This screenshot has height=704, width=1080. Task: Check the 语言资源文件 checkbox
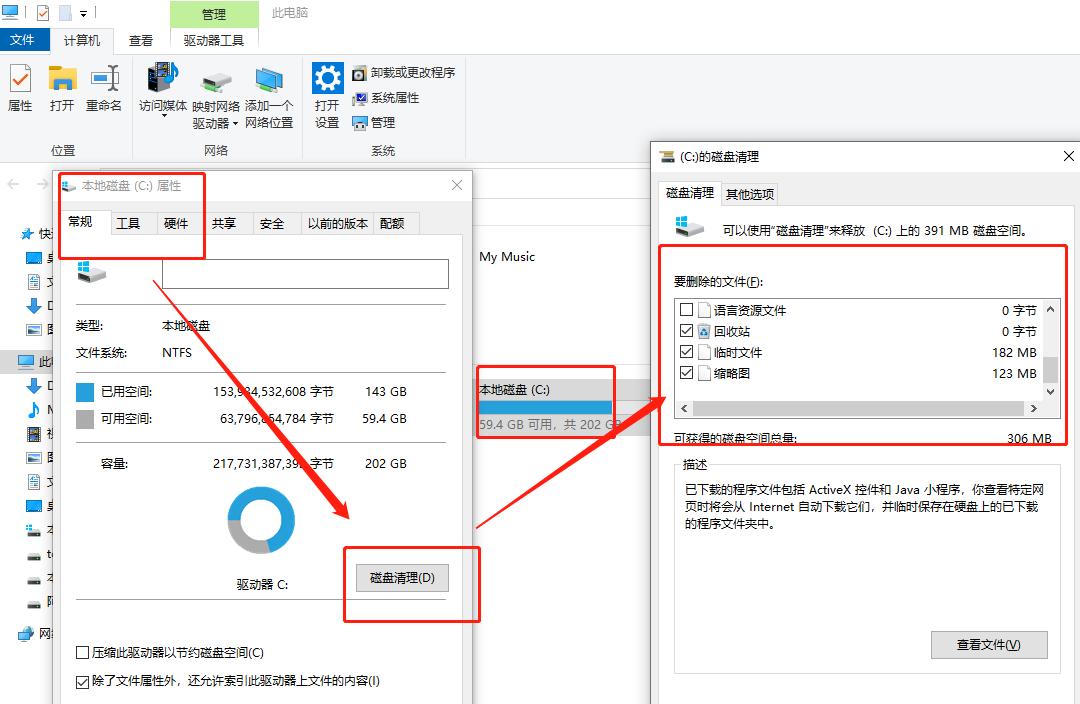[687, 308]
